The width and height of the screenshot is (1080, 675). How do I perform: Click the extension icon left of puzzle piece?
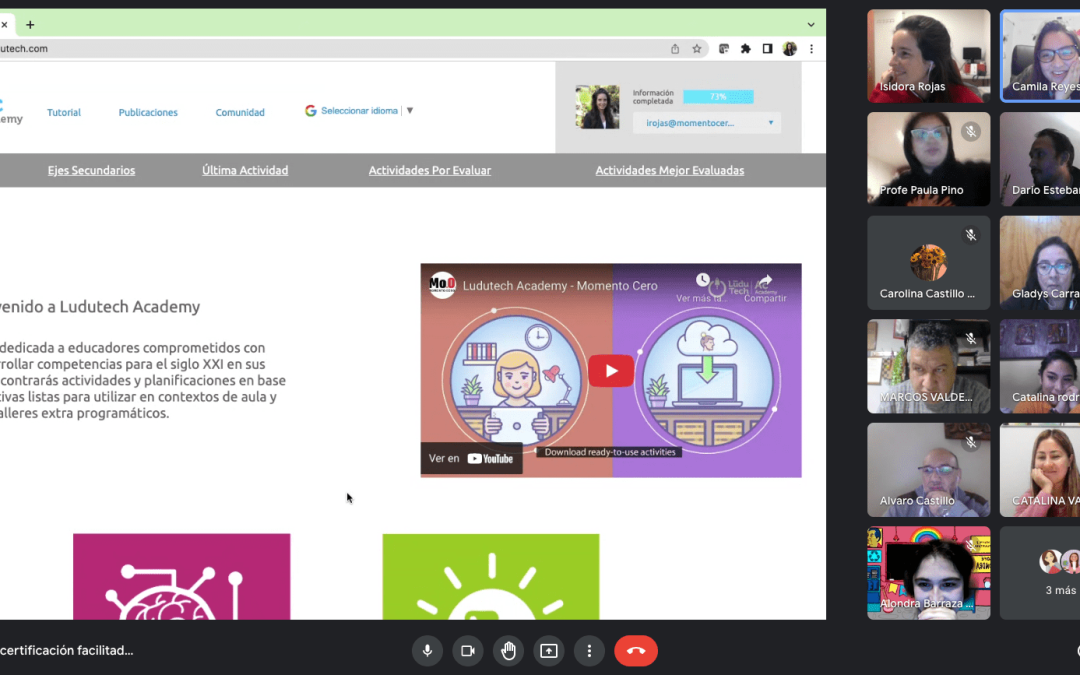pyautogui.click(x=723, y=49)
